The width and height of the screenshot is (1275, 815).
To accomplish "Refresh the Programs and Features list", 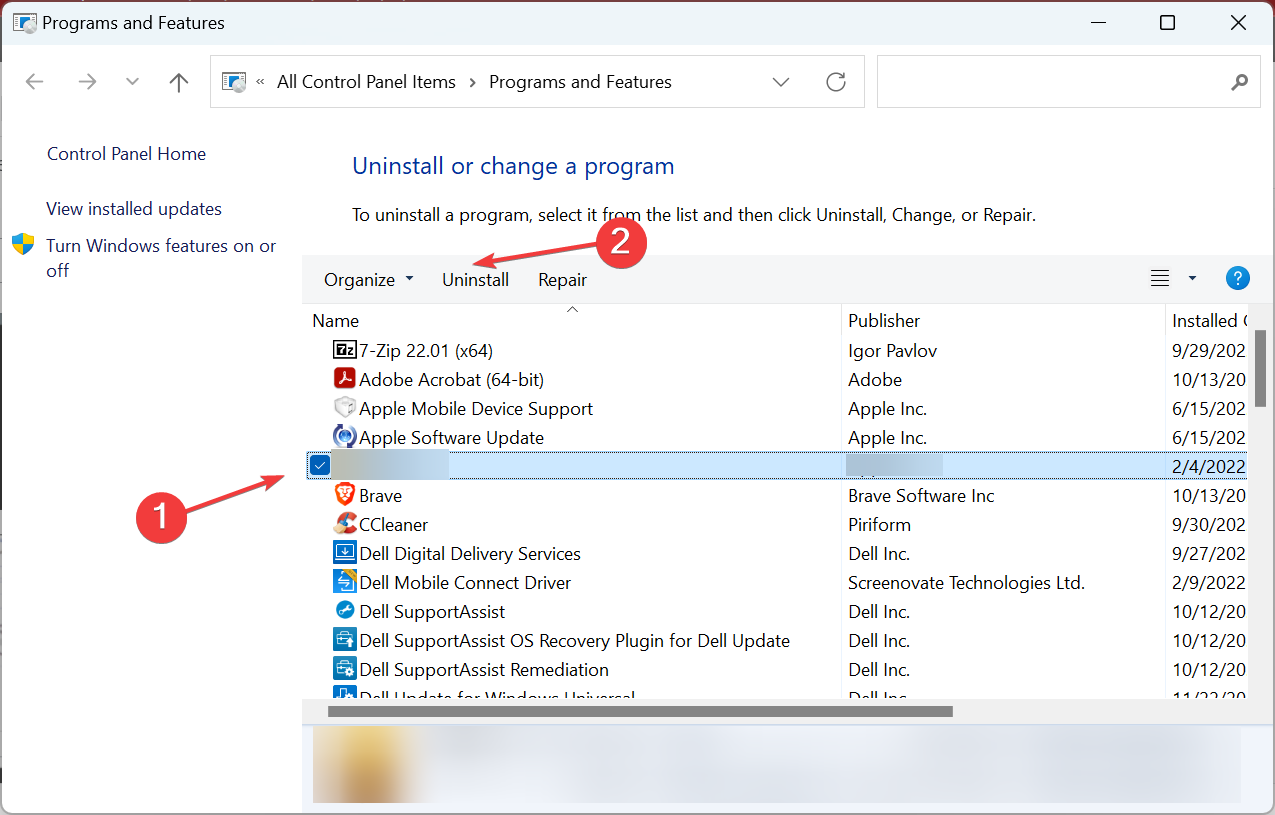I will coord(836,82).
